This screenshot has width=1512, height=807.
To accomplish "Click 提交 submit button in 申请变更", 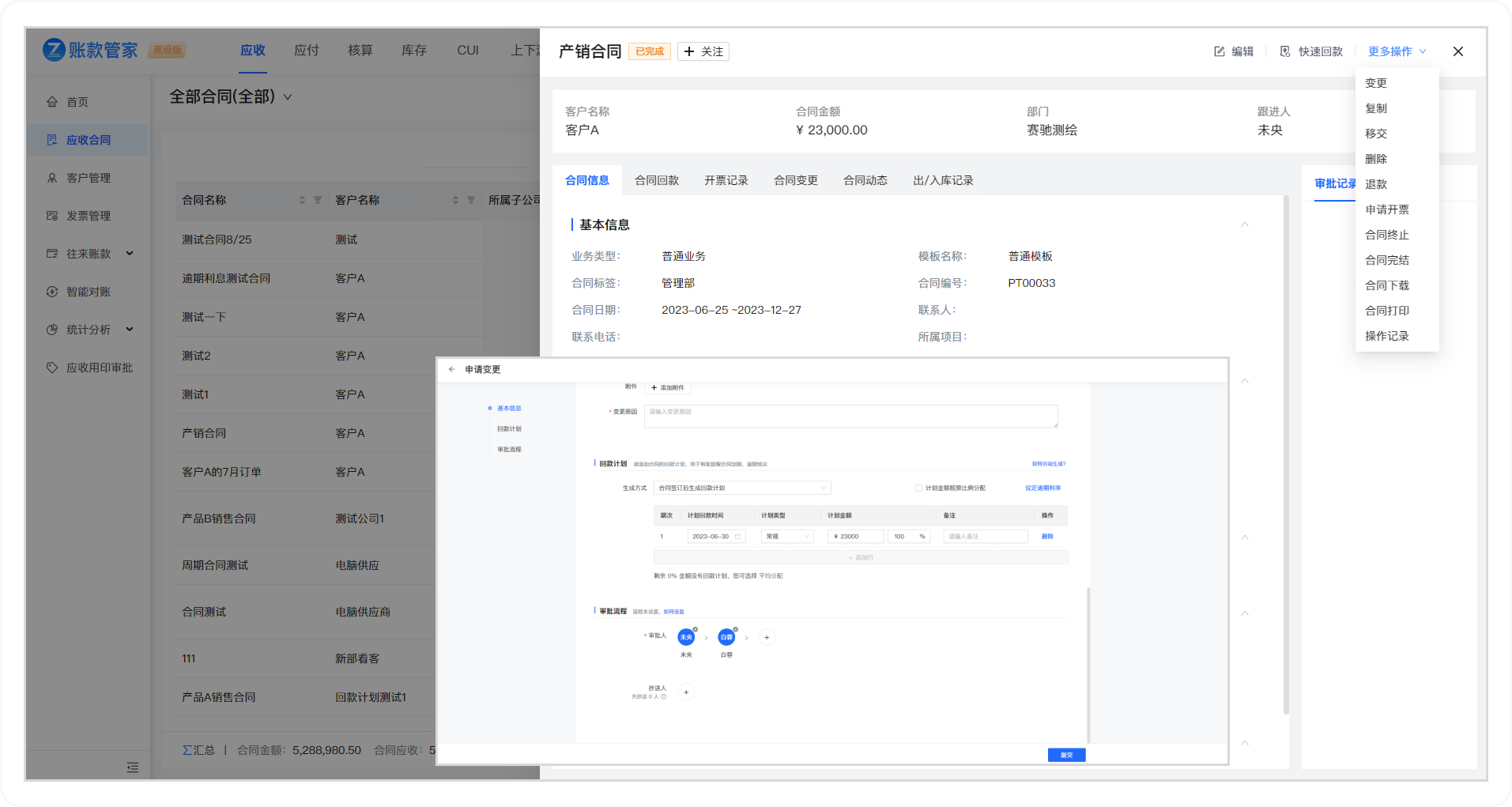I will point(1066,755).
